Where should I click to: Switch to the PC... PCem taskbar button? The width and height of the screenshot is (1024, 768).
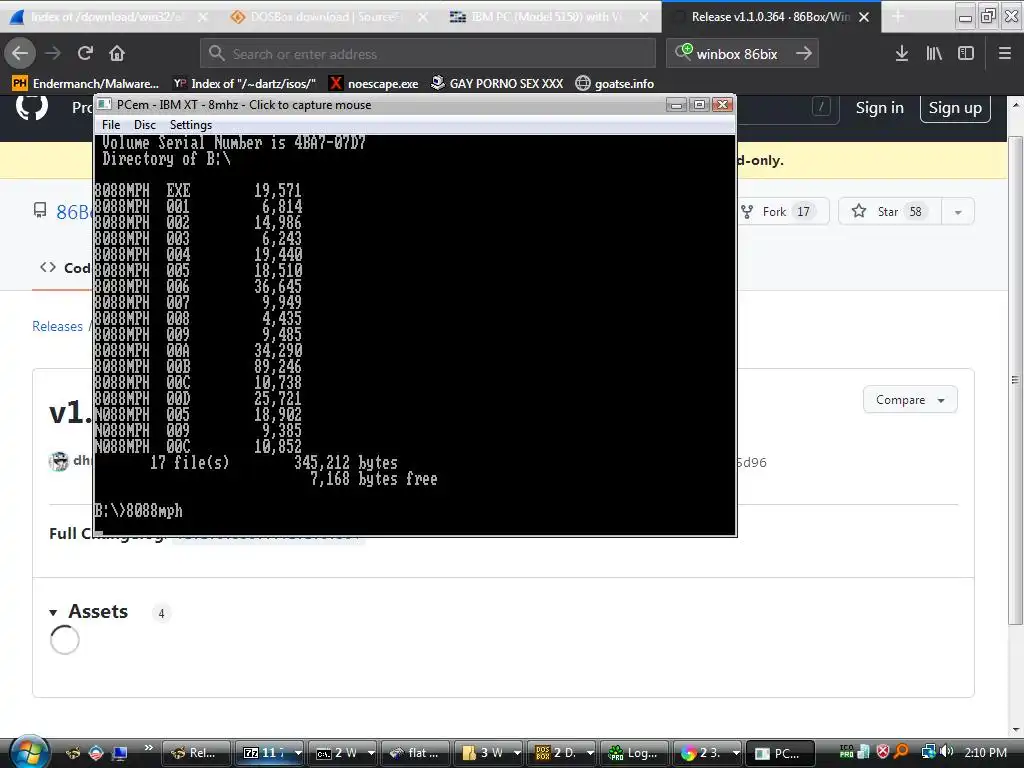click(781, 753)
